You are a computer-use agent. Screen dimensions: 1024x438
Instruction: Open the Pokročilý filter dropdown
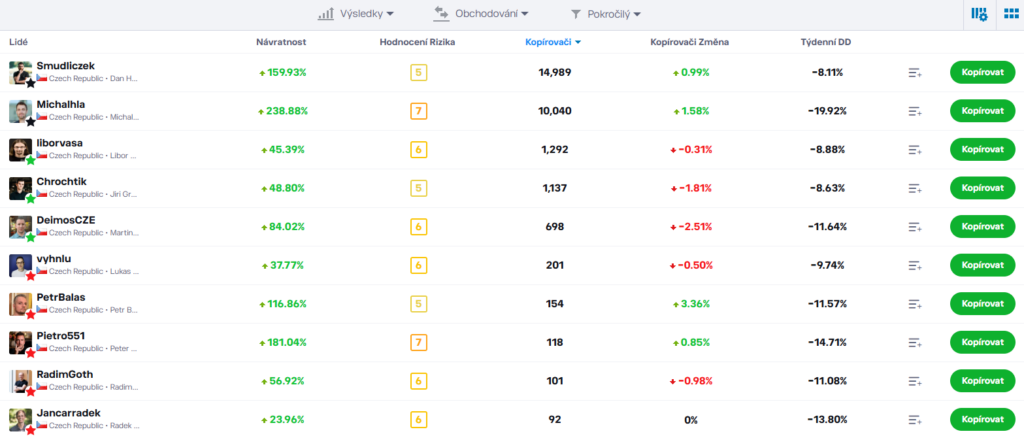(x=605, y=14)
